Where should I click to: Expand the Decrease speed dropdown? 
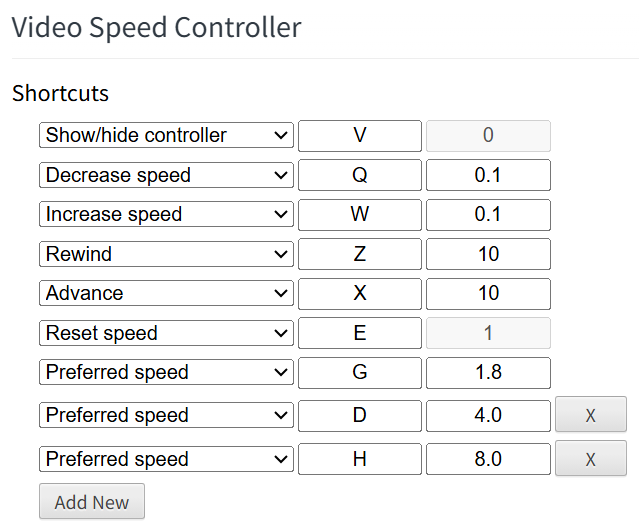[166, 175]
